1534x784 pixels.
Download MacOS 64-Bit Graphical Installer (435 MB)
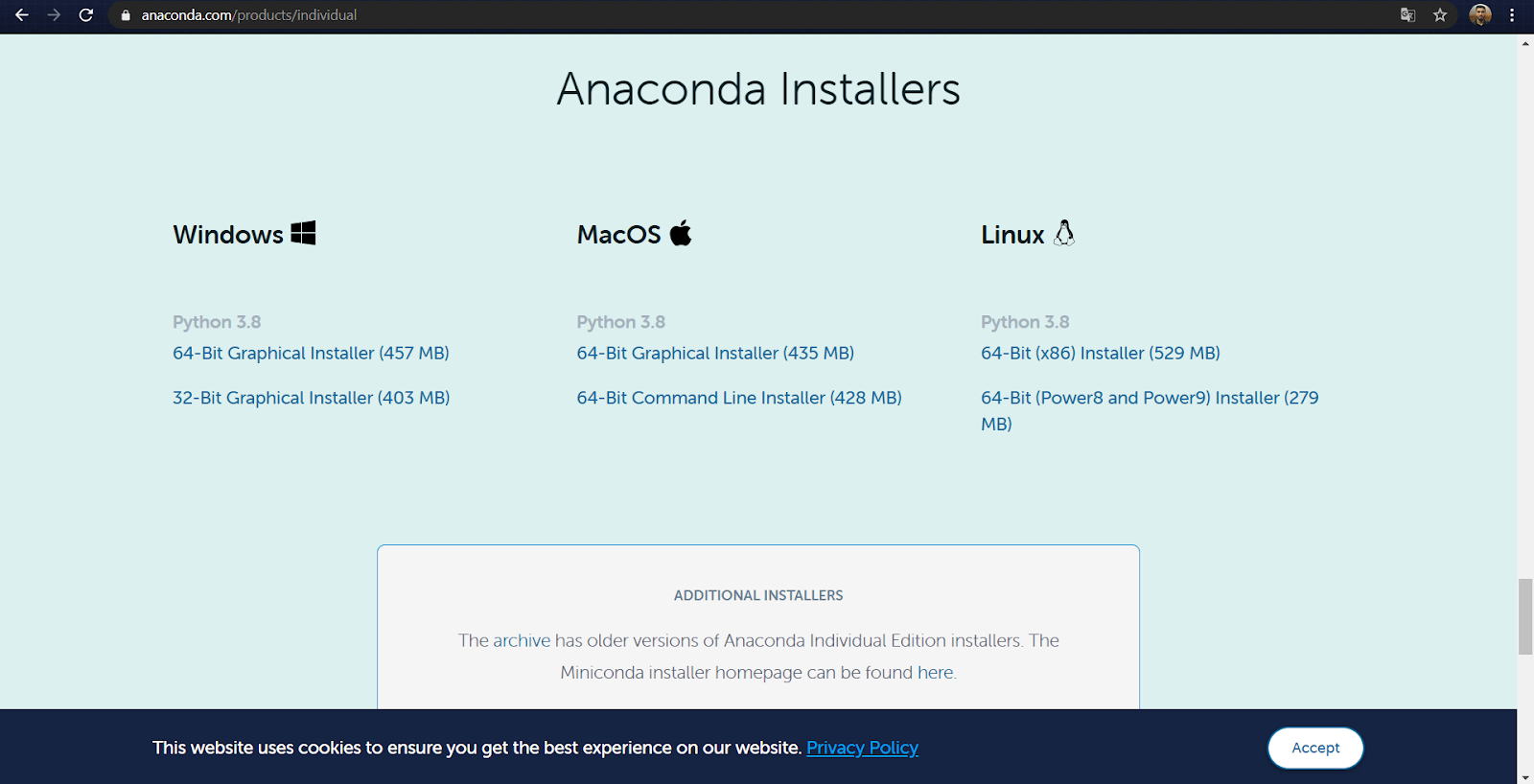coord(715,353)
